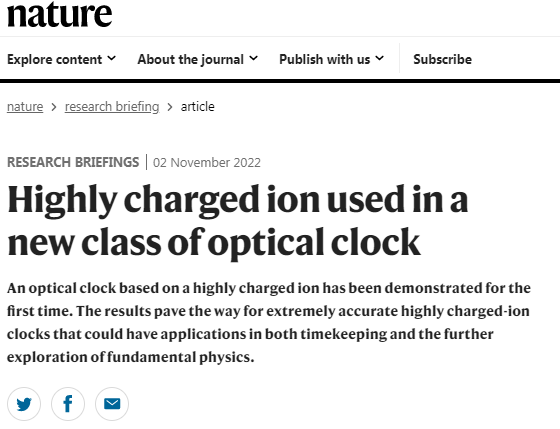Click breadcrumb arrow after research briefing
The image size is (560, 429).
coord(170,107)
